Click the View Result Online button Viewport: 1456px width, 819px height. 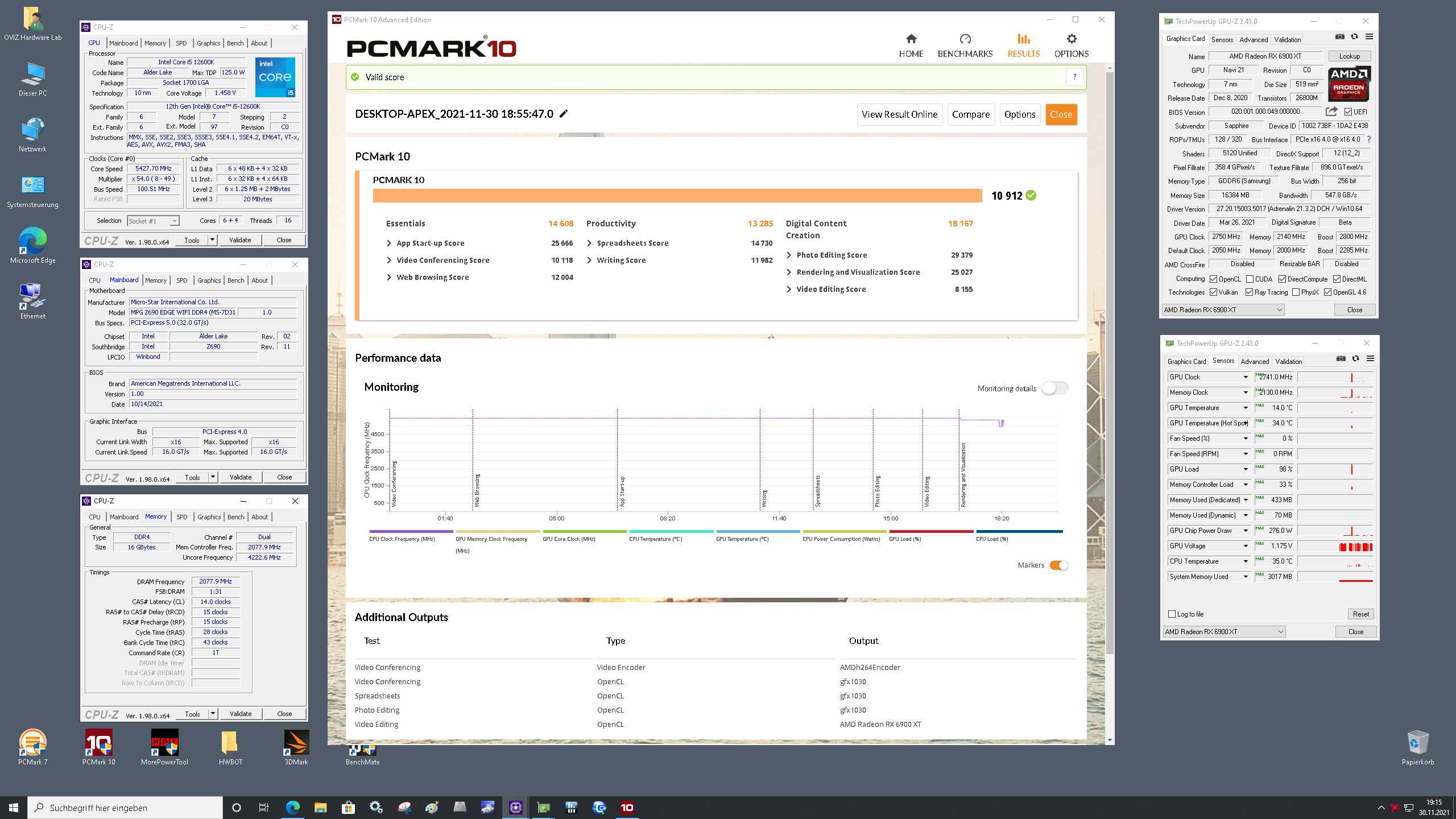click(x=899, y=114)
